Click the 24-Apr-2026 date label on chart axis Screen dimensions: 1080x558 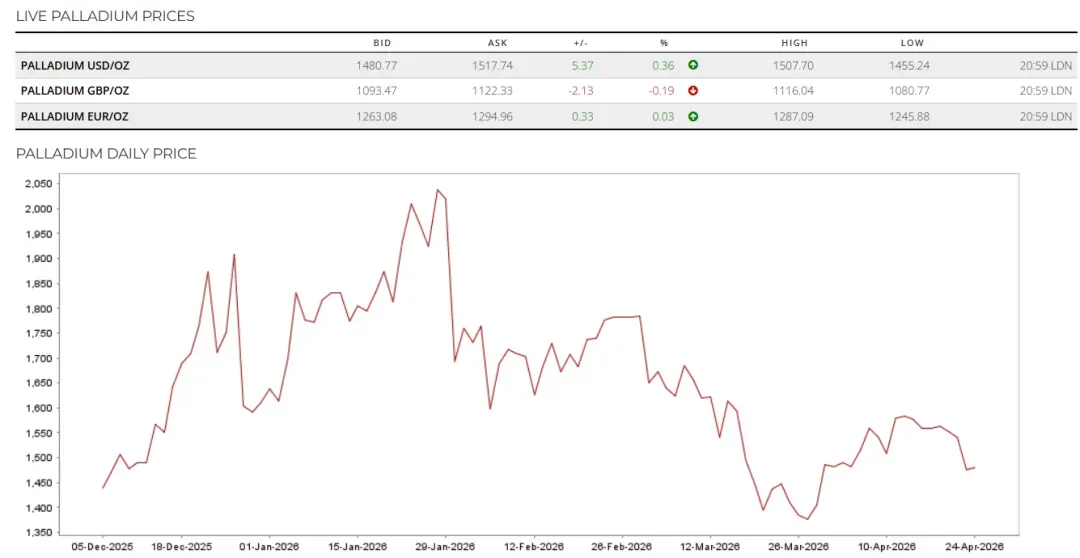[974, 547]
